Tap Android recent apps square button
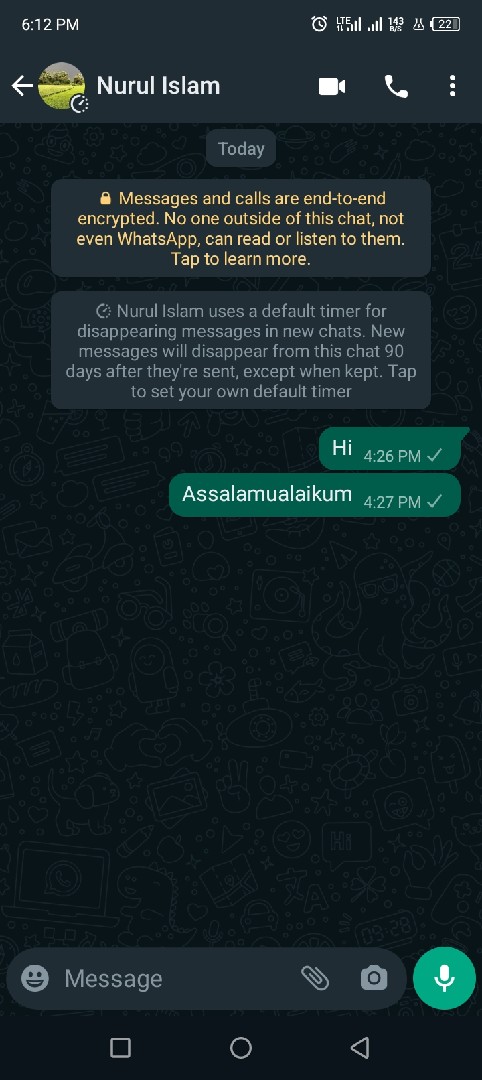482x1080 pixels. [x=120, y=1048]
